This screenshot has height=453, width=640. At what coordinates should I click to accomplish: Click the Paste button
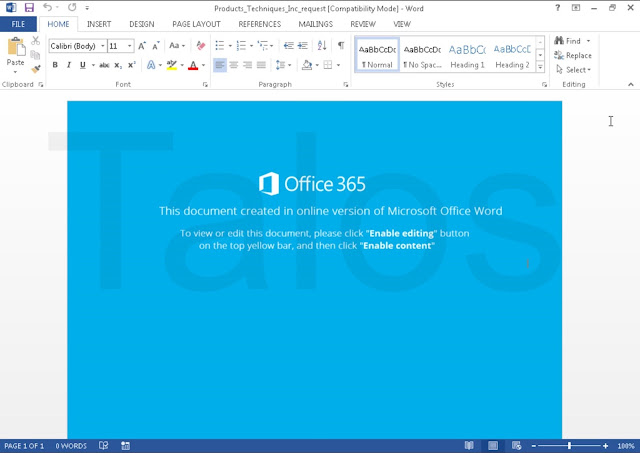click(16, 55)
